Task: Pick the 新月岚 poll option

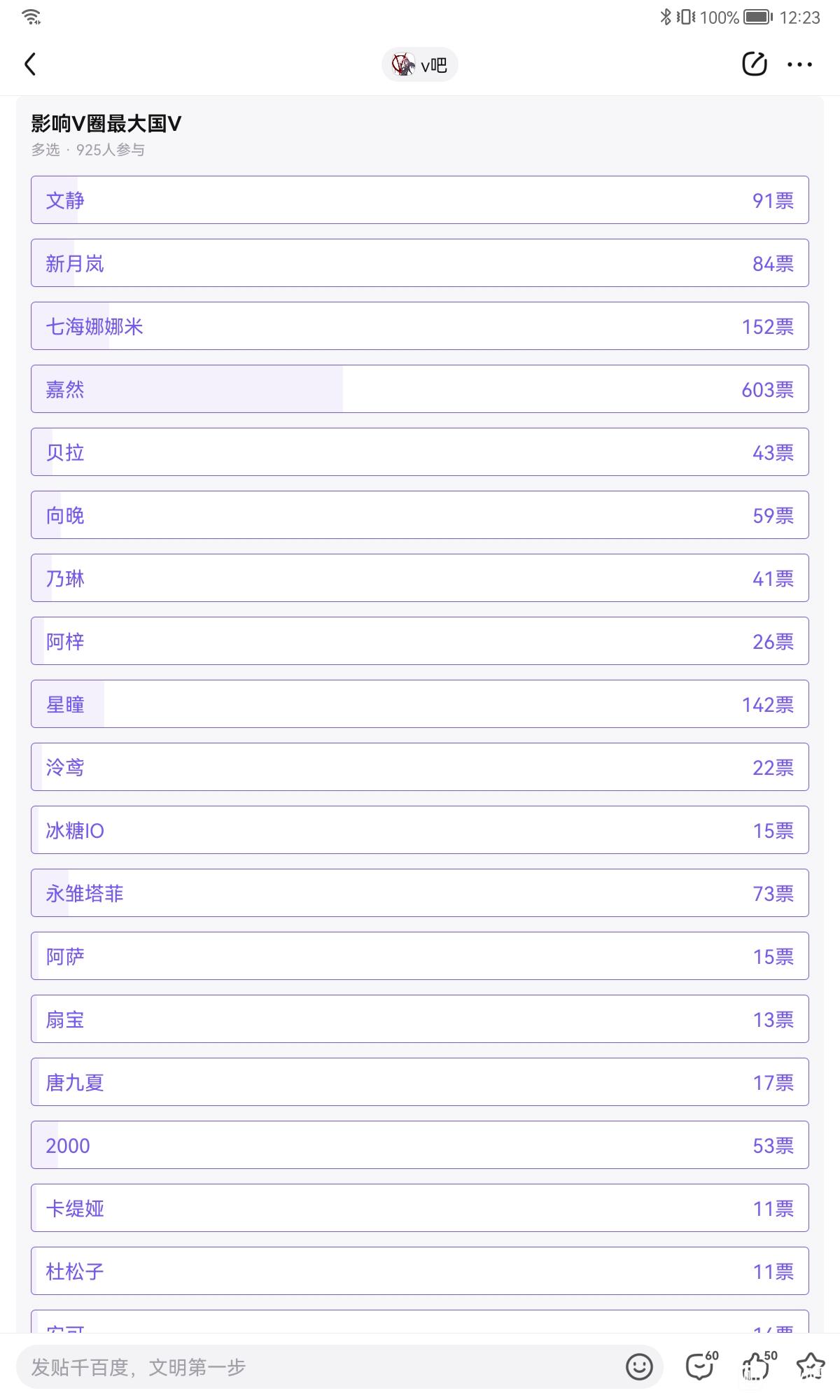Action: click(420, 263)
